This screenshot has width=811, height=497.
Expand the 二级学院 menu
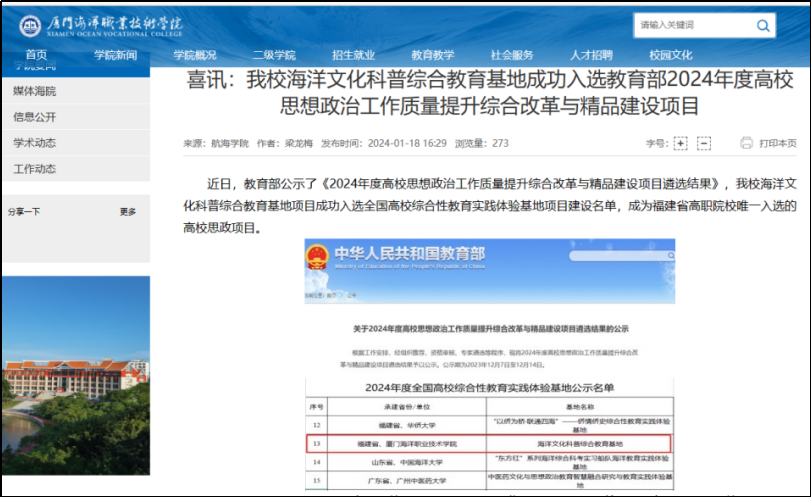pyautogui.click(x=273, y=55)
